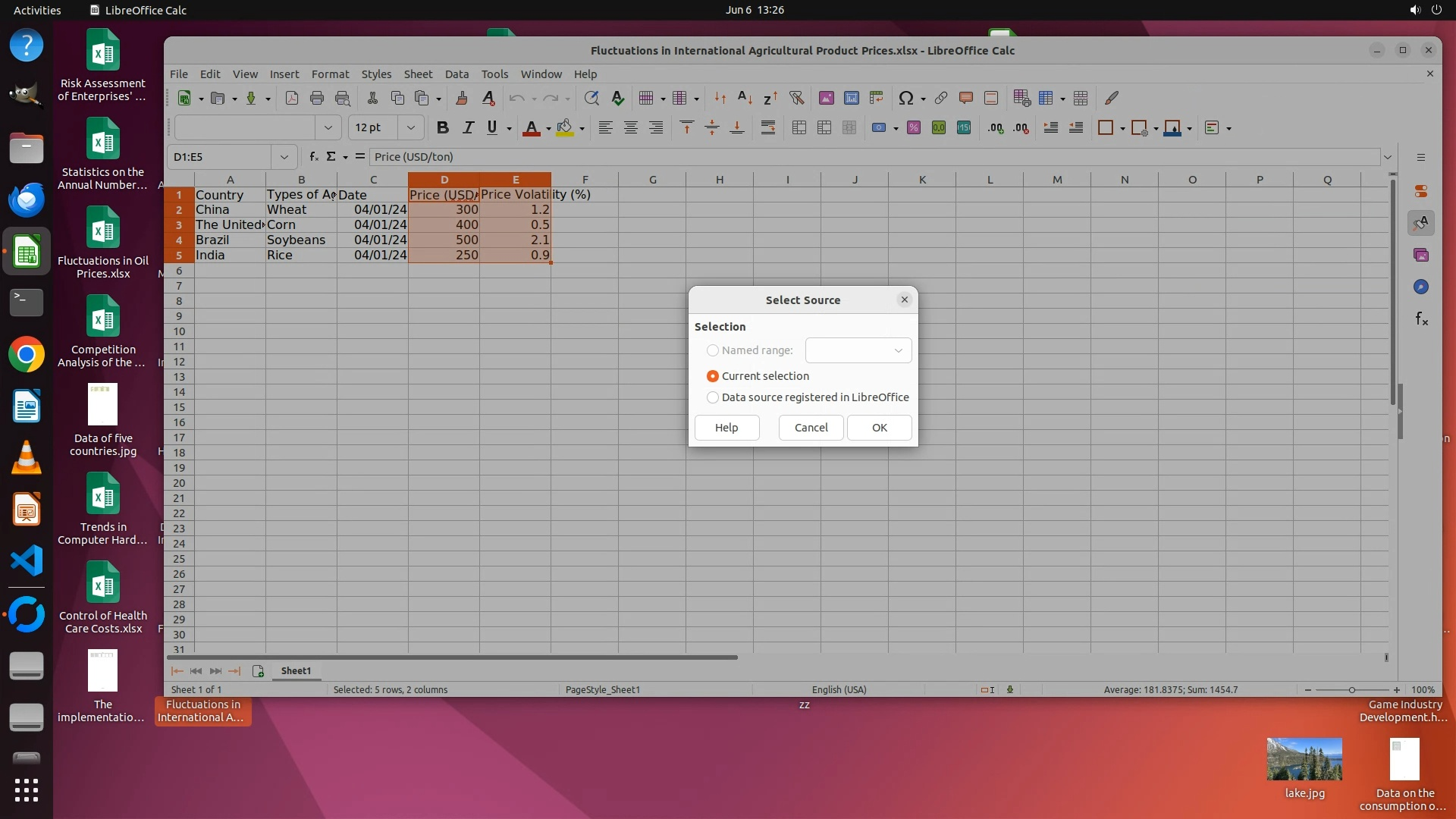Open the Sheet menu
This screenshot has height=819, width=1456.
pos(418,74)
